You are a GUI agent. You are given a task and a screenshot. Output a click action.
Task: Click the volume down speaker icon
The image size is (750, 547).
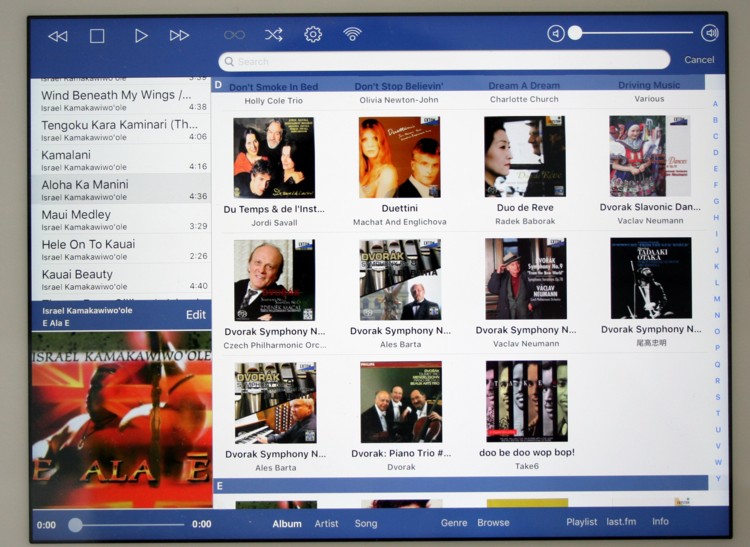(x=556, y=33)
